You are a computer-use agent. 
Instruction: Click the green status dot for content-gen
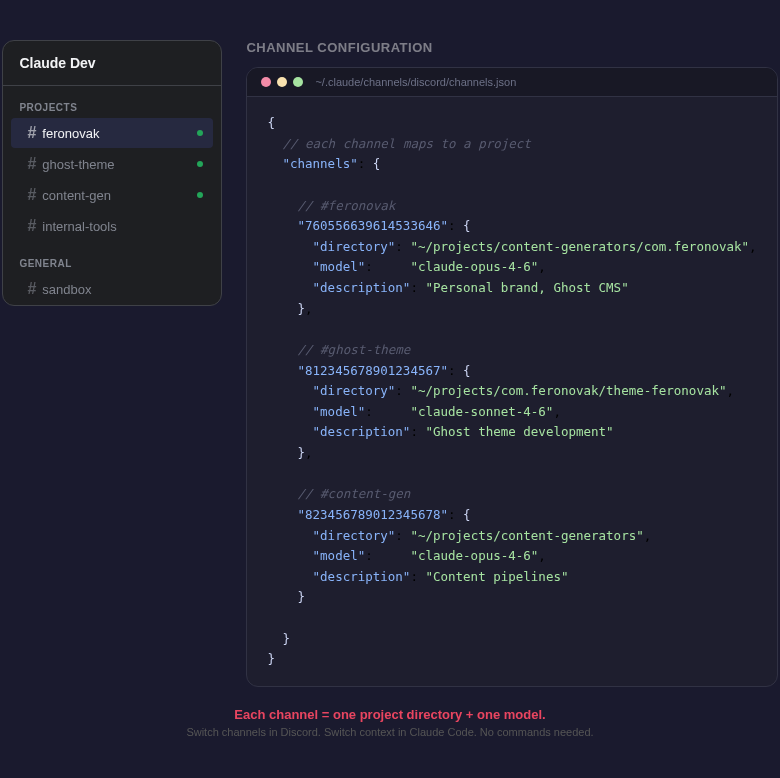click(x=200, y=195)
